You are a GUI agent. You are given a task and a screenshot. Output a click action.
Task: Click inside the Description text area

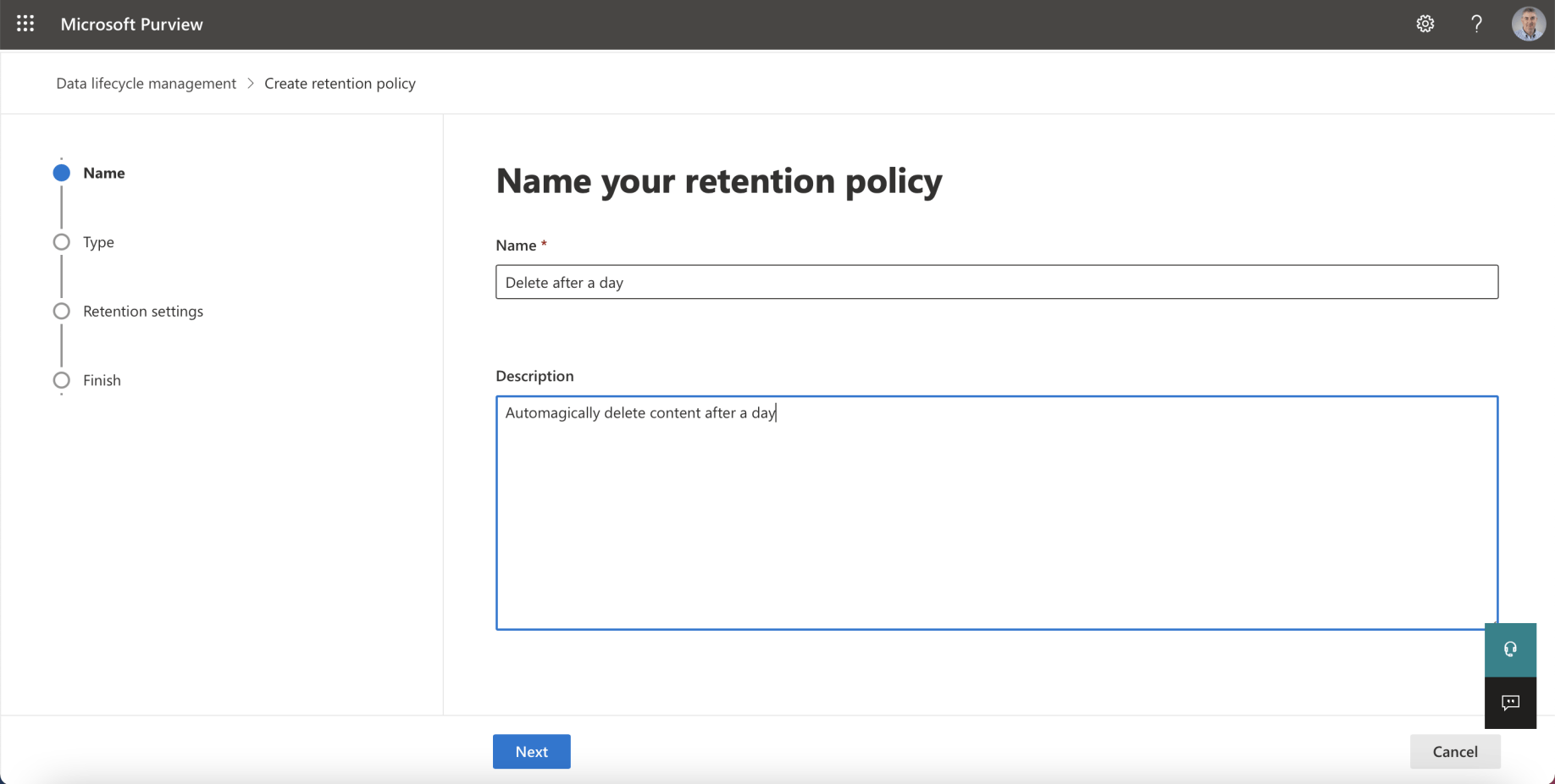point(996,512)
